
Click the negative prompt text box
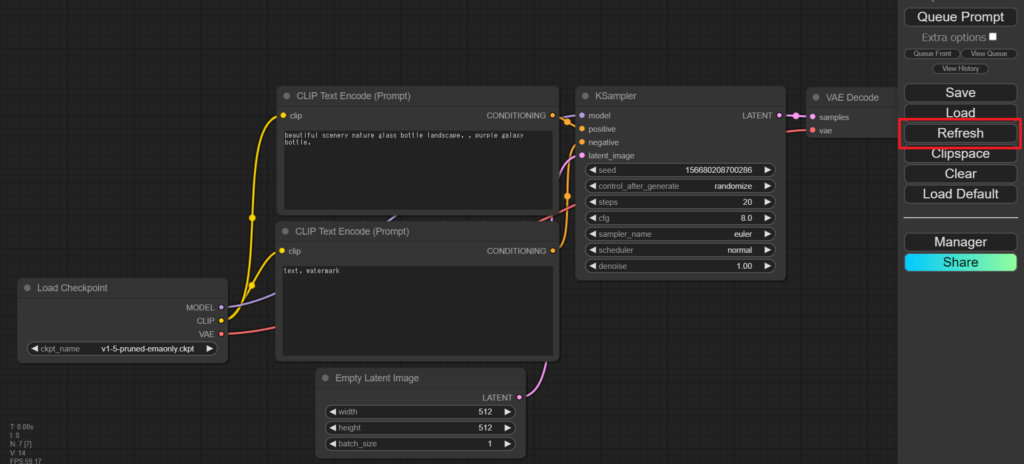(415, 310)
